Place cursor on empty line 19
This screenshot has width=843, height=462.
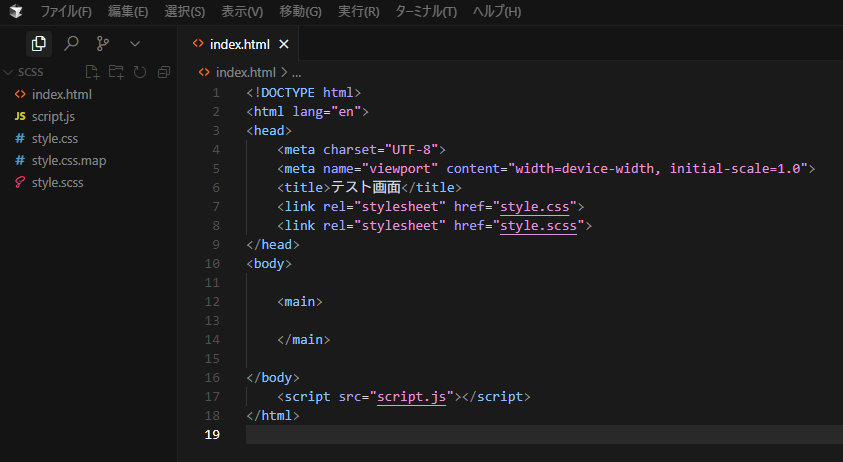point(544,435)
